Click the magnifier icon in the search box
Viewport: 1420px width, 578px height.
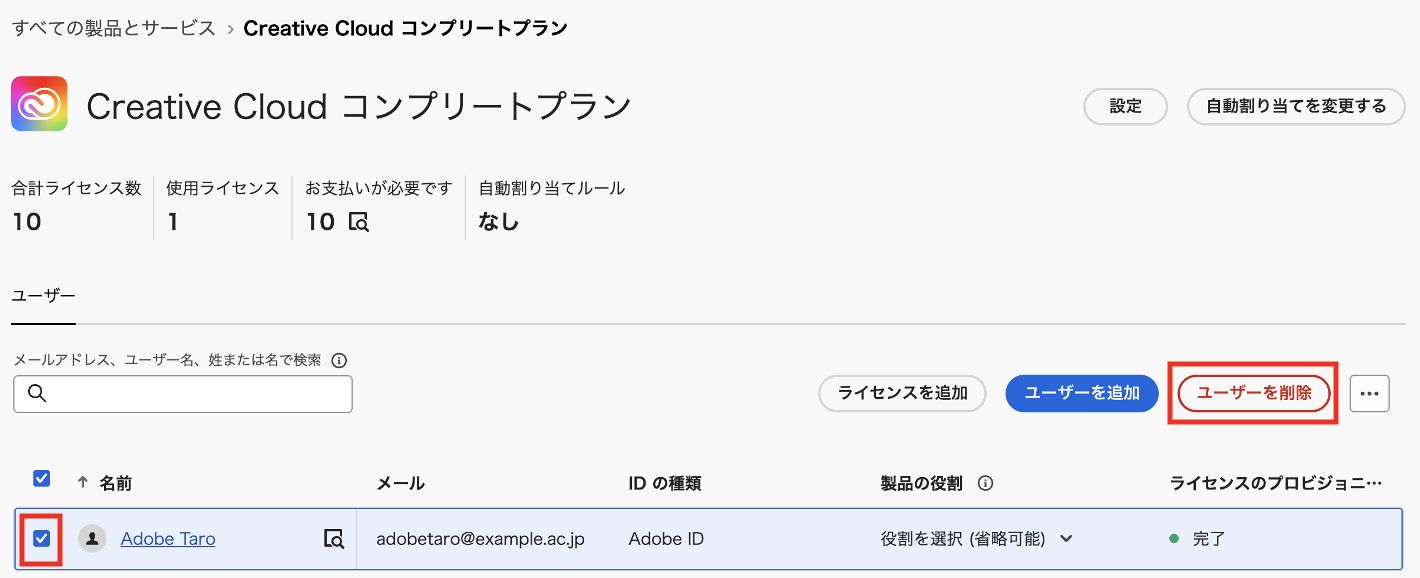point(37,394)
